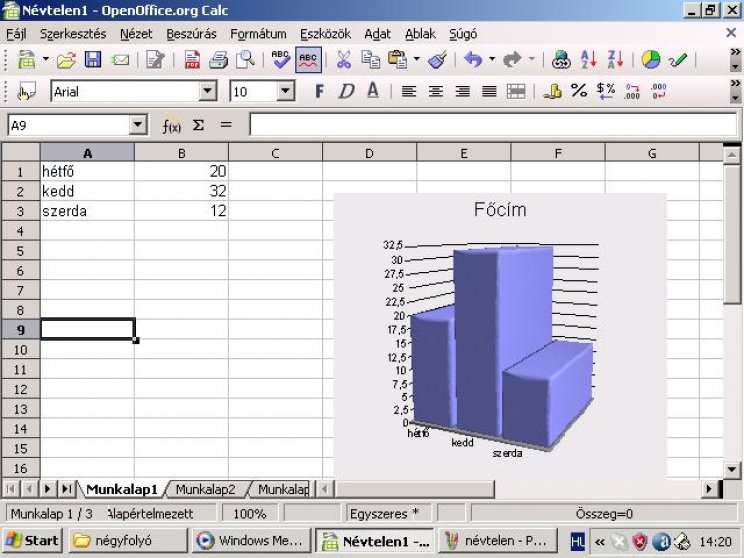Open the Fájl menu
Viewport: 744px width, 558px height.
[16, 34]
